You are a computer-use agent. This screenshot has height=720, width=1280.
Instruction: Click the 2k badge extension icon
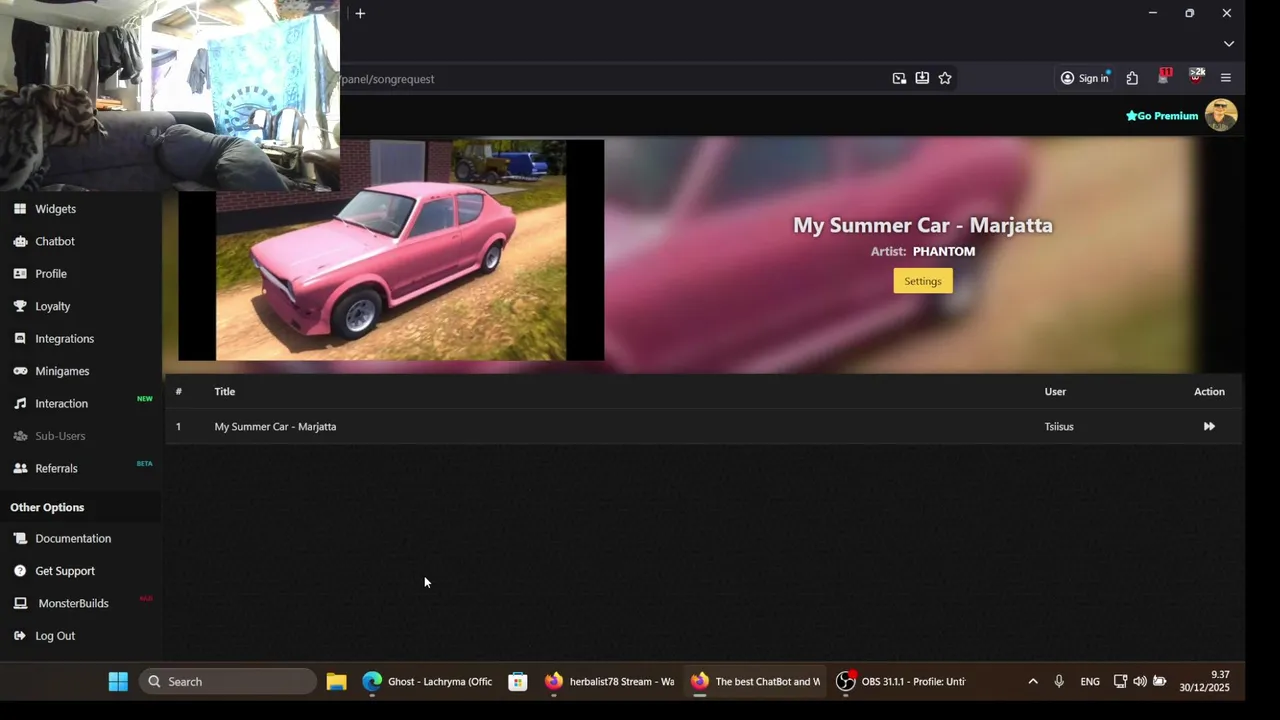pyautogui.click(x=1196, y=77)
